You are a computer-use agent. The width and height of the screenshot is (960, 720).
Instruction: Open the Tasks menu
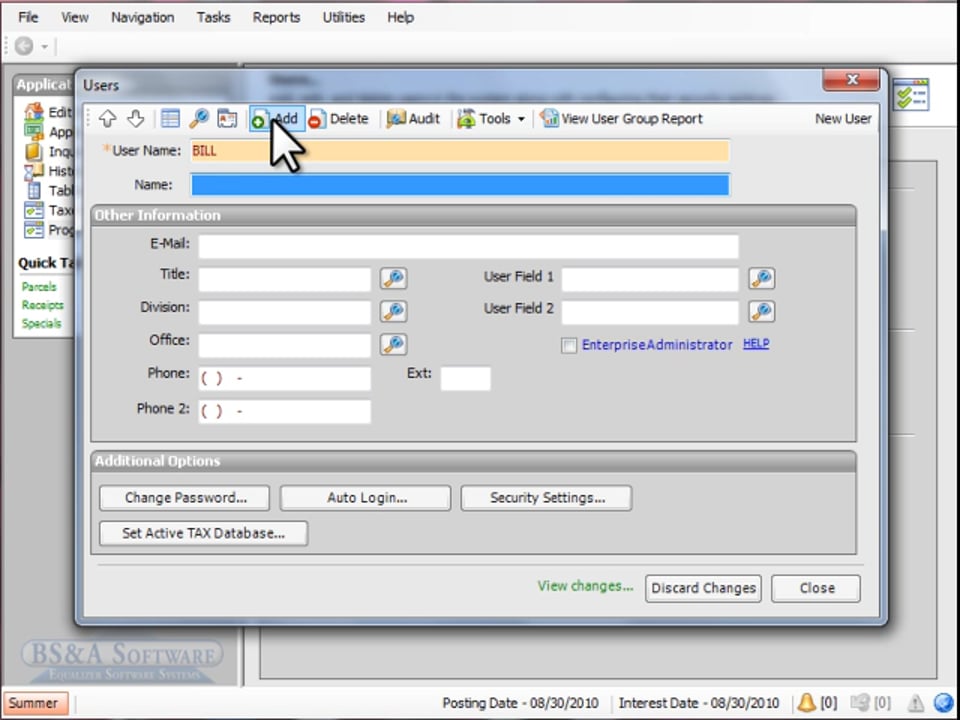click(213, 17)
